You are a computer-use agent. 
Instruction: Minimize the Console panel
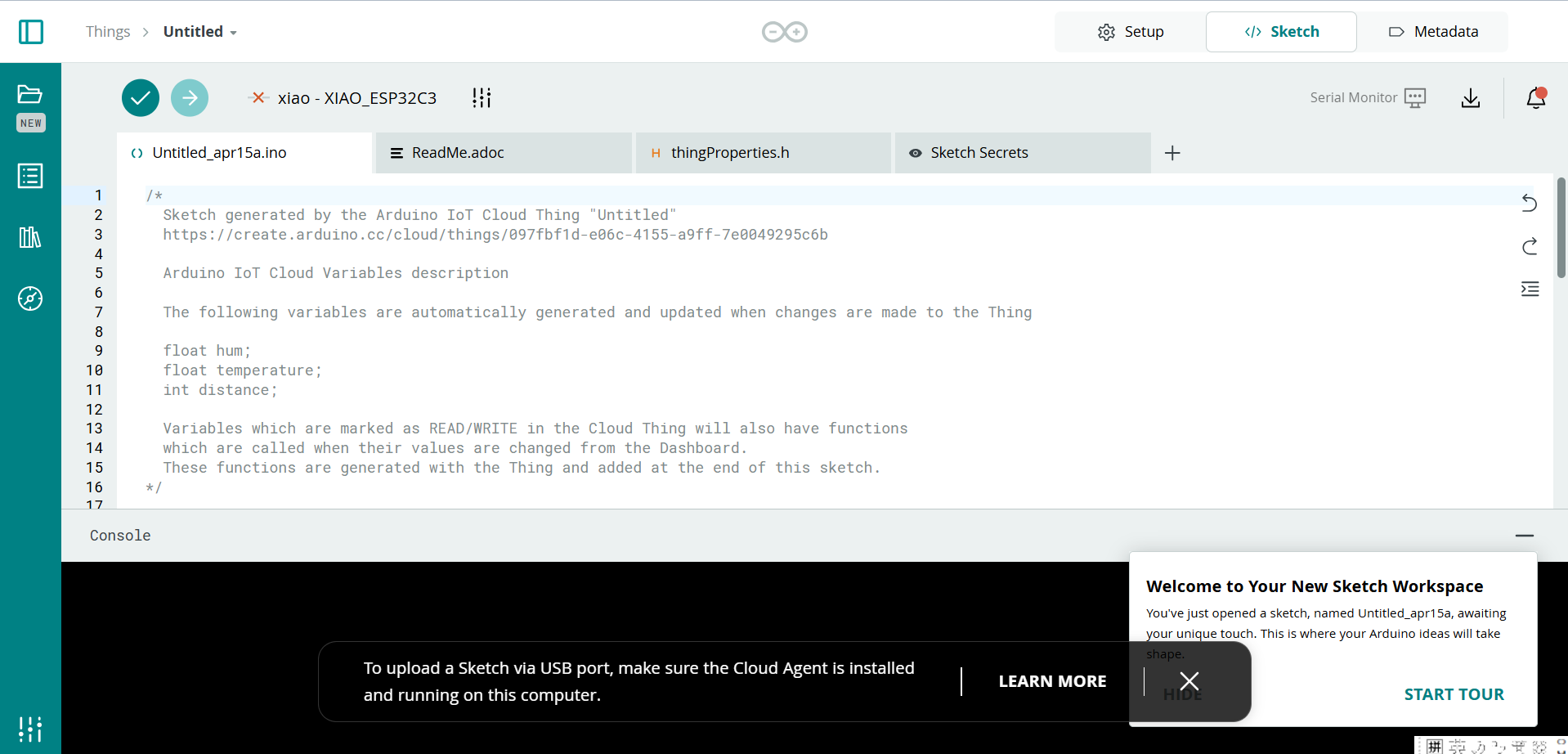[1525, 536]
